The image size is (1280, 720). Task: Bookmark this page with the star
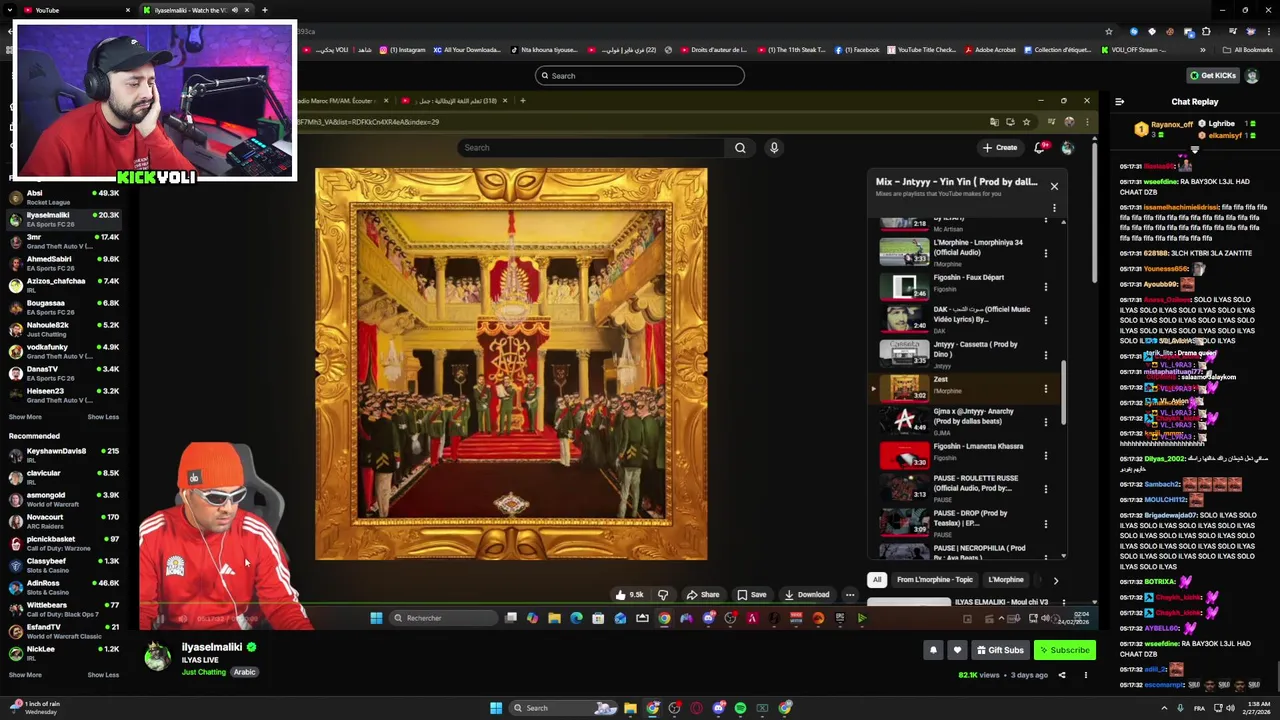(x=1108, y=31)
